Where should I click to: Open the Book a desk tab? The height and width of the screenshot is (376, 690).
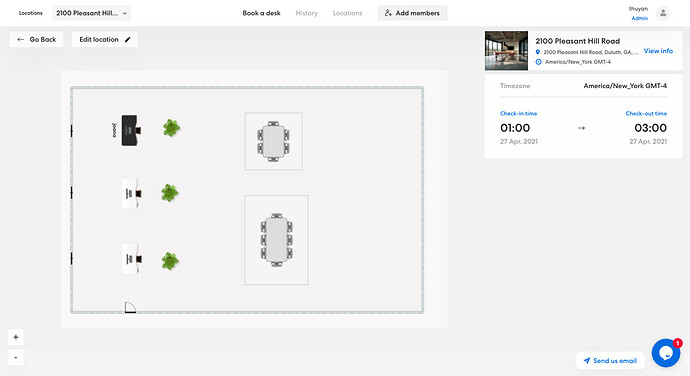261,13
